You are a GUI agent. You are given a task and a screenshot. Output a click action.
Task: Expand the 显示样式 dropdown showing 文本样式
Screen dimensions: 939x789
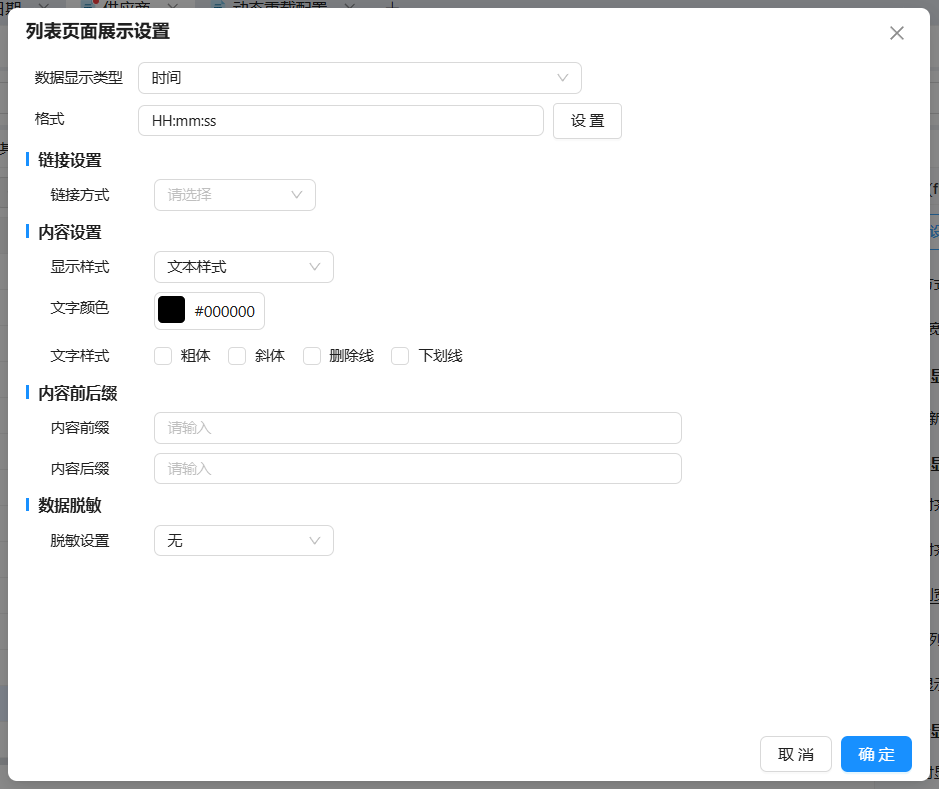point(244,267)
